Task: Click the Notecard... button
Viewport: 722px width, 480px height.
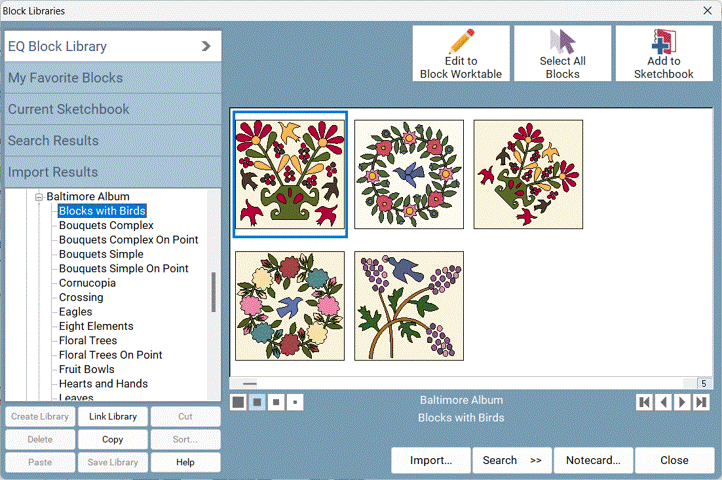Action: (x=593, y=461)
